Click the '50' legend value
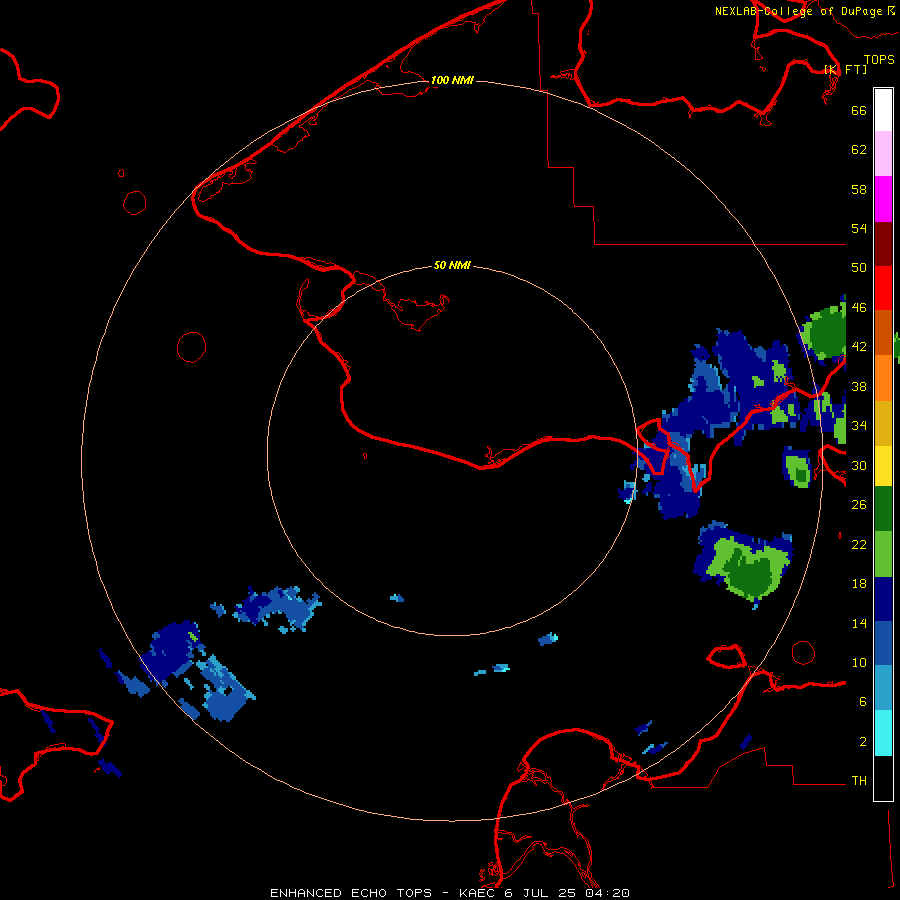The height and width of the screenshot is (900, 900). click(859, 267)
